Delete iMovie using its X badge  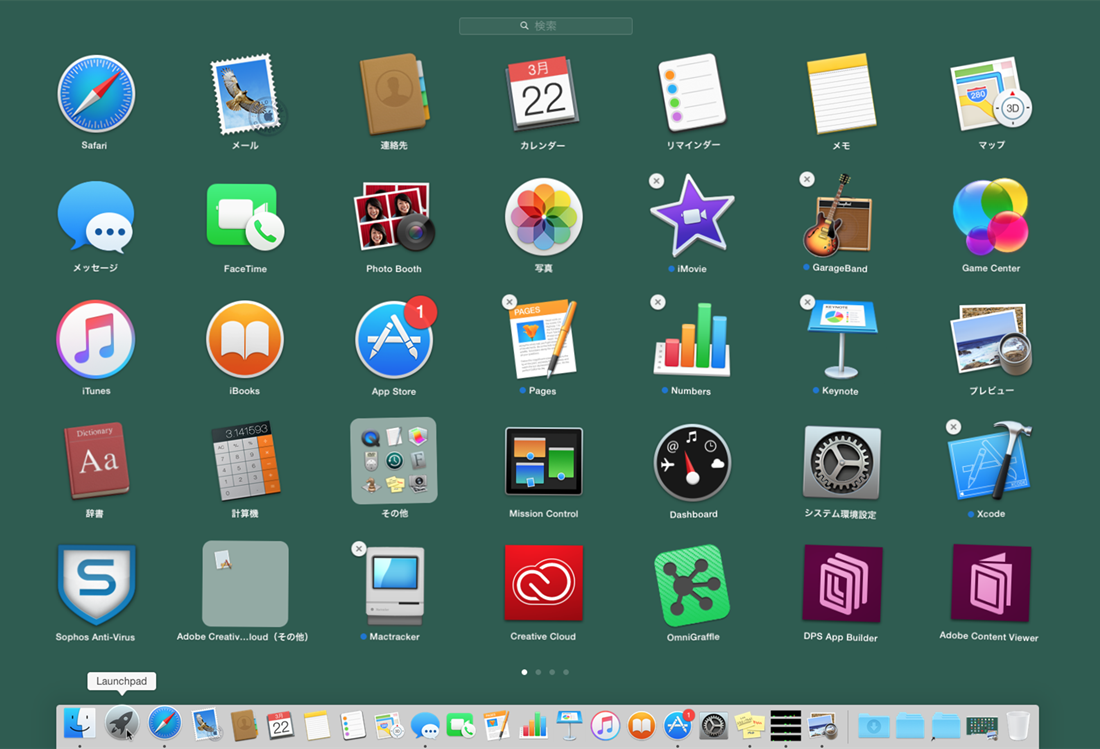[x=656, y=181]
